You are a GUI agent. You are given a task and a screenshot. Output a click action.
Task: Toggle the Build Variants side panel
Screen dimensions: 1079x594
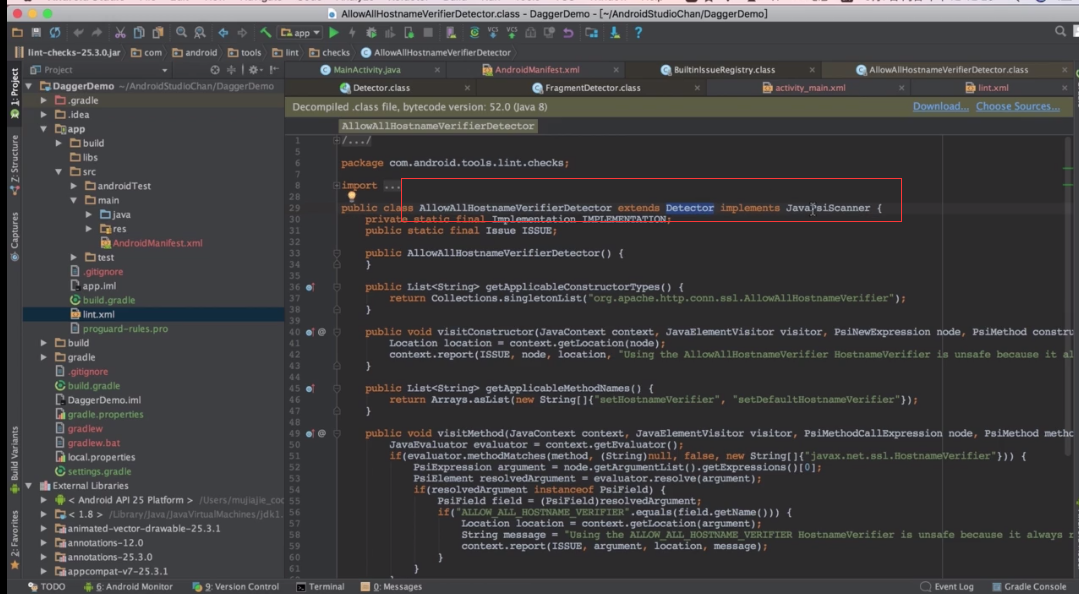(14, 458)
